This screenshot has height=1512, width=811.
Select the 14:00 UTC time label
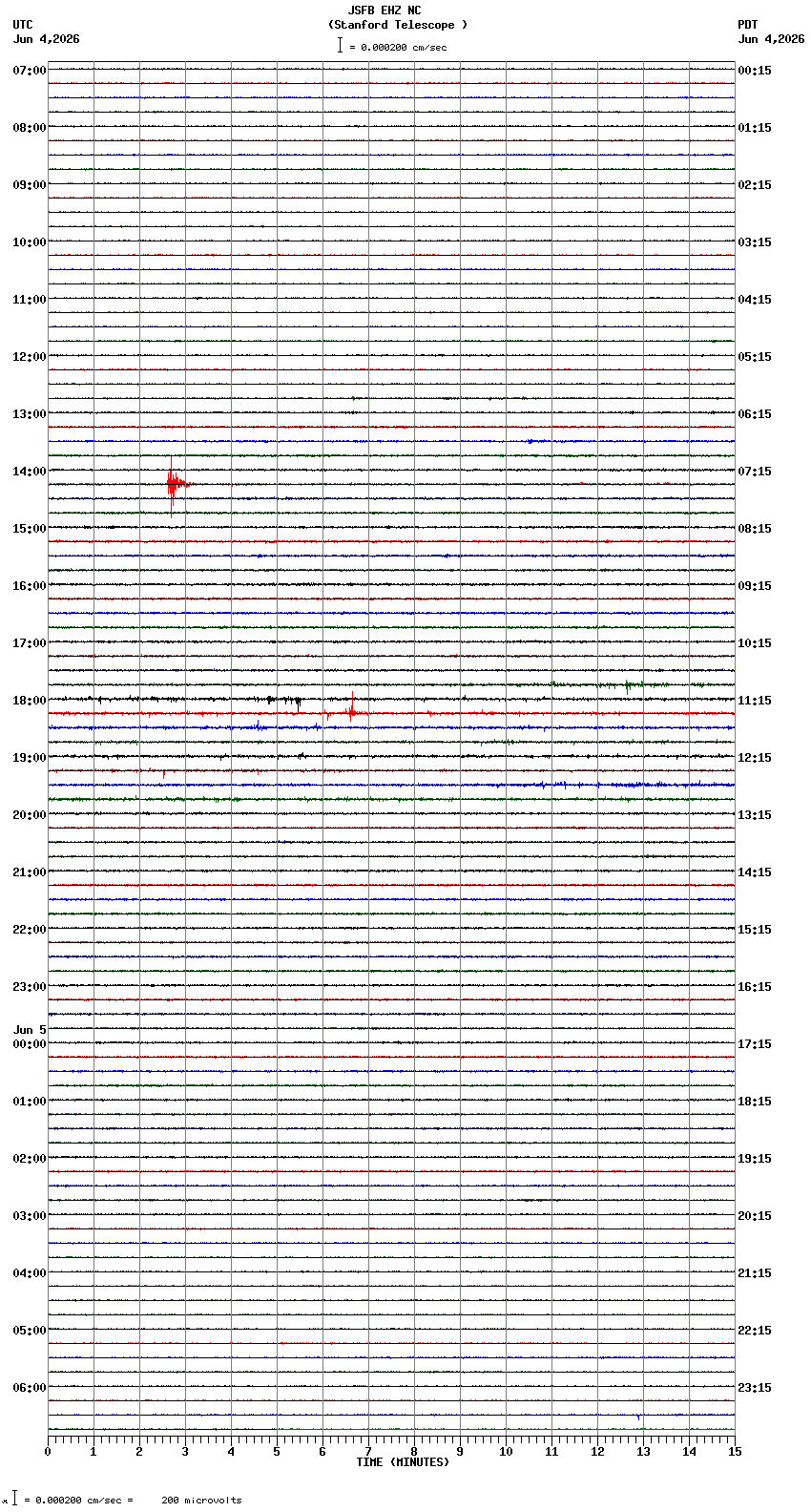[x=30, y=472]
